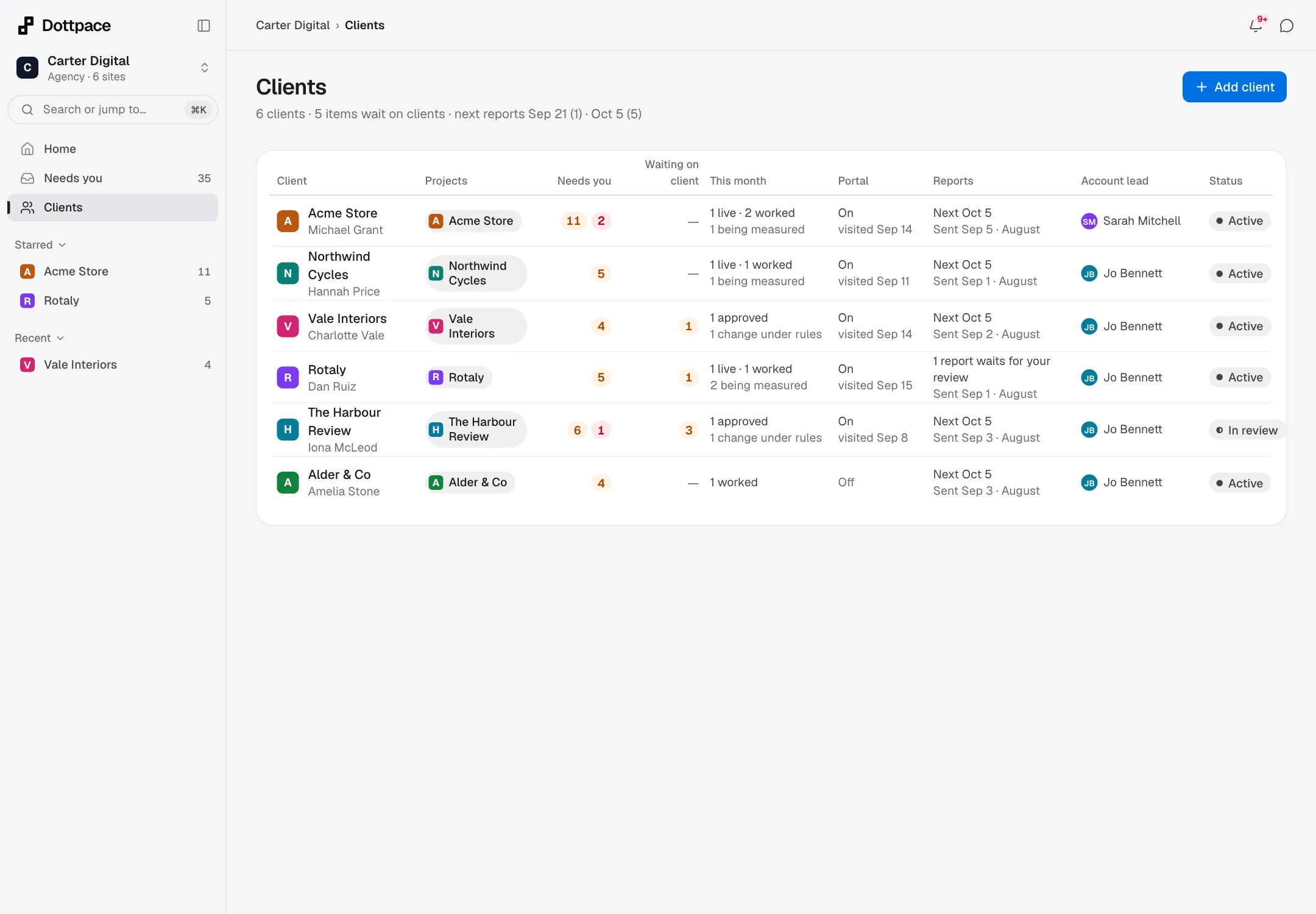Viewport: 1316px width, 914px height.
Task: Select Clients in sidebar
Action: (113, 207)
